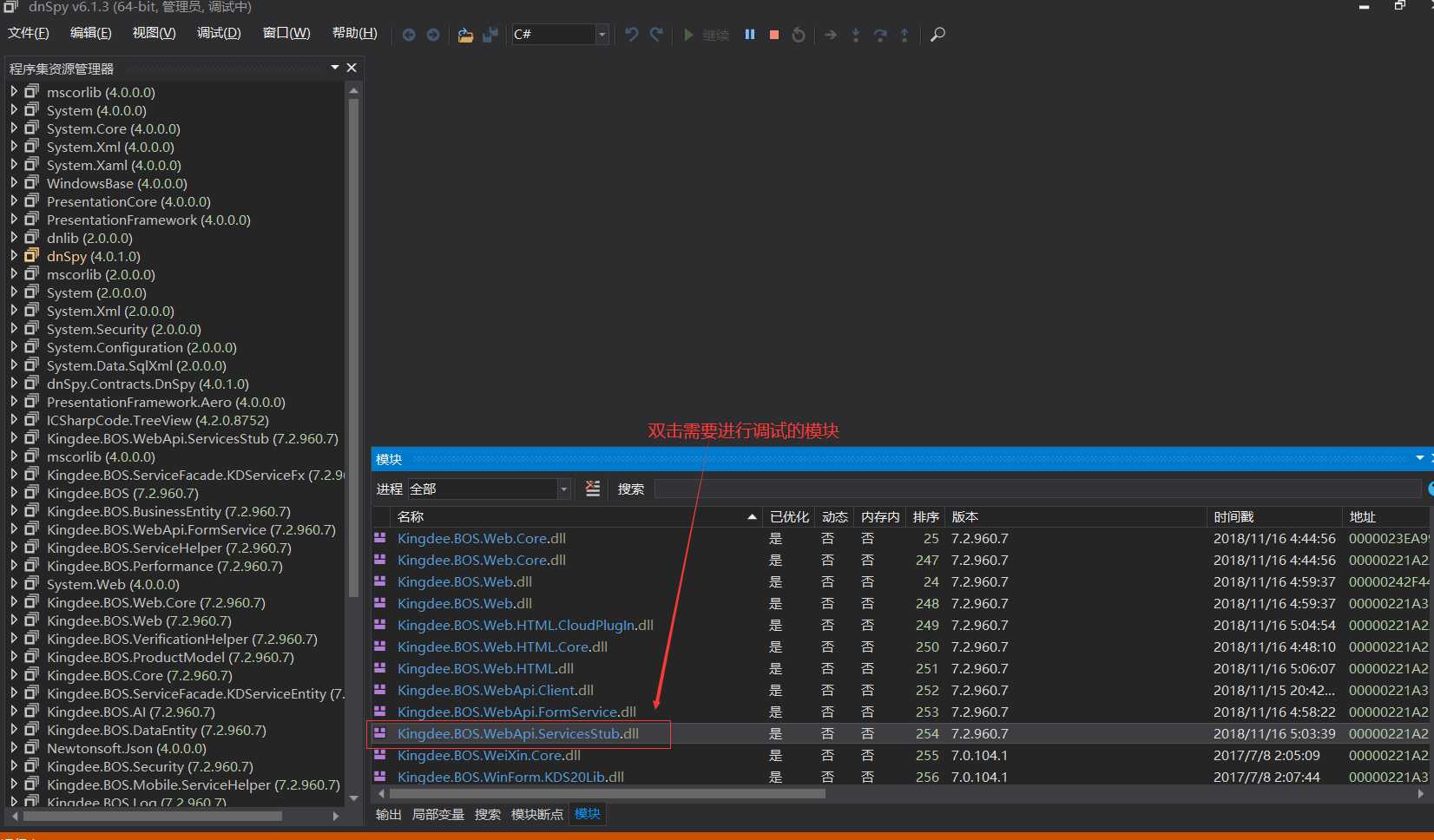Screen dimensions: 1434x840
Task: Sort modules by the Optimized column header
Action: tap(790, 516)
